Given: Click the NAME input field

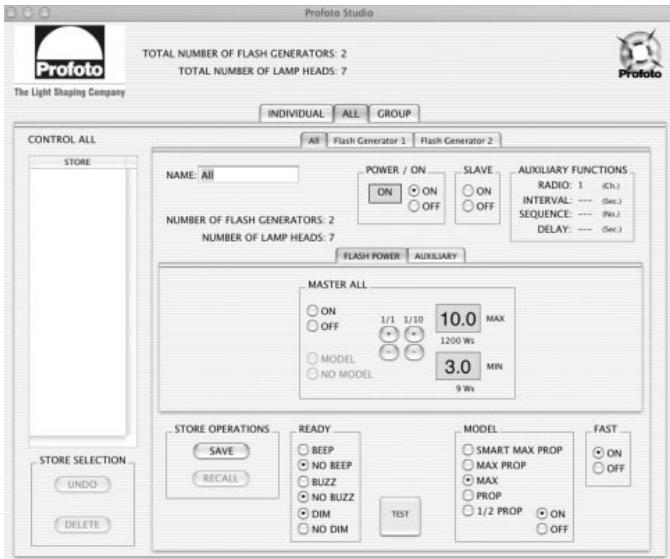Looking at the screenshot, I should [x=248, y=175].
